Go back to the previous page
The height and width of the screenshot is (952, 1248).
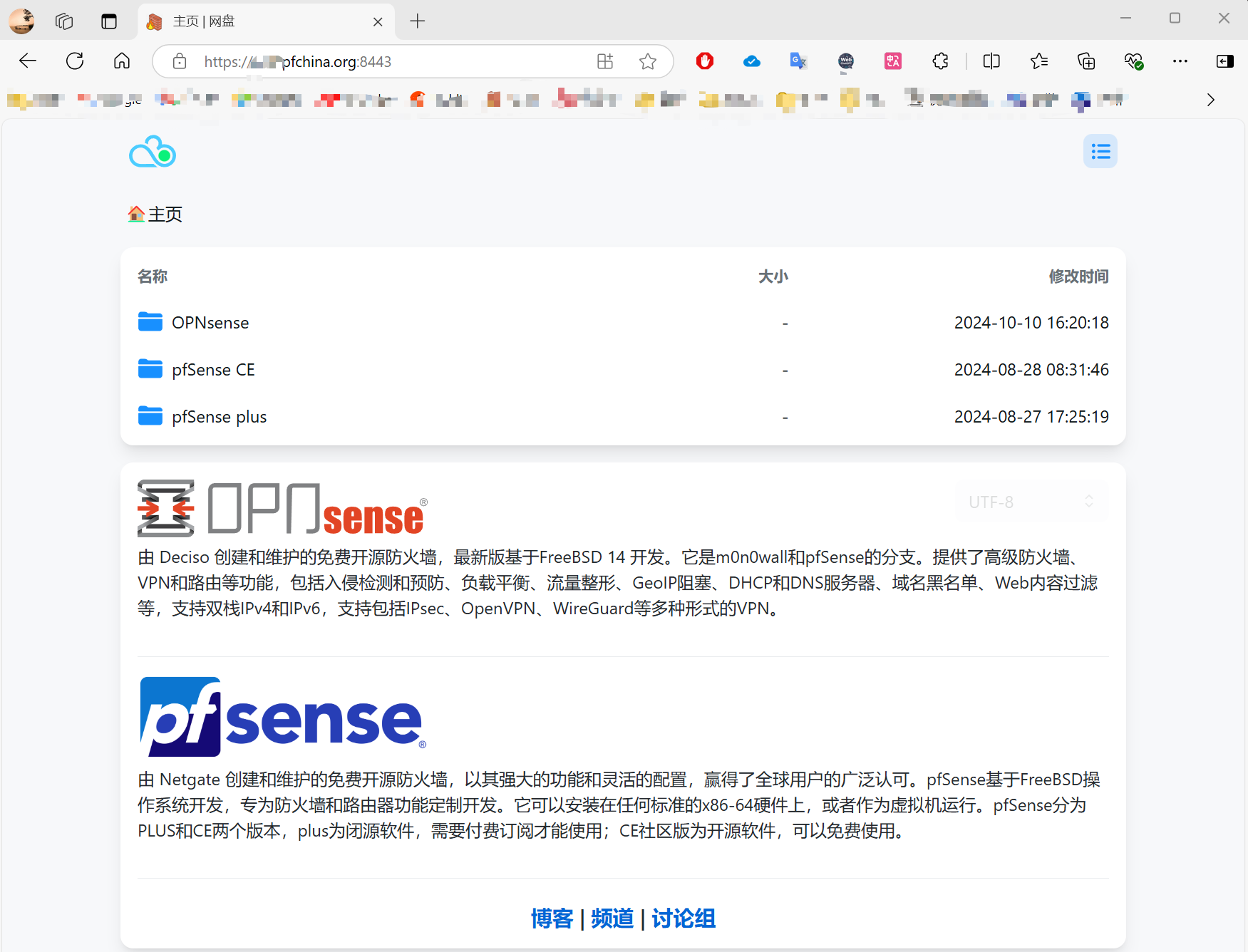pos(28,61)
